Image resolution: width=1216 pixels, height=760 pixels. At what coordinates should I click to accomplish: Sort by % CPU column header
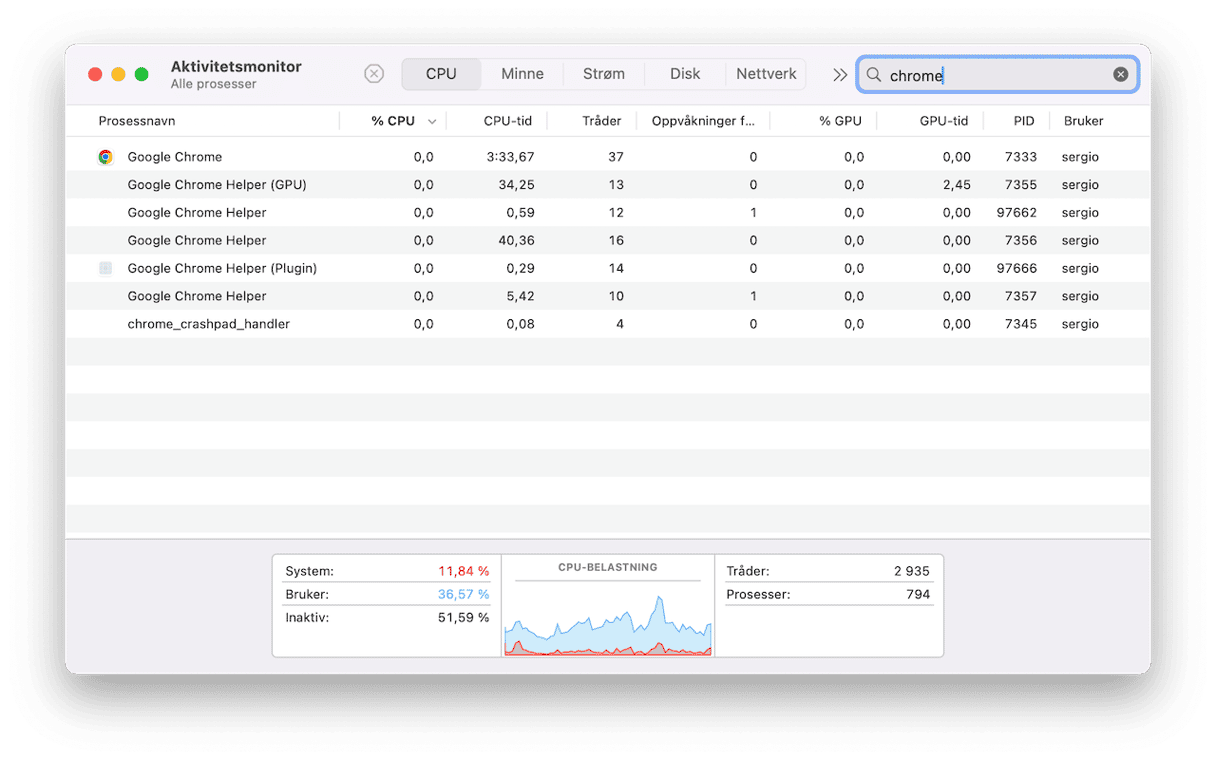pyautogui.click(x=393, y=121)
